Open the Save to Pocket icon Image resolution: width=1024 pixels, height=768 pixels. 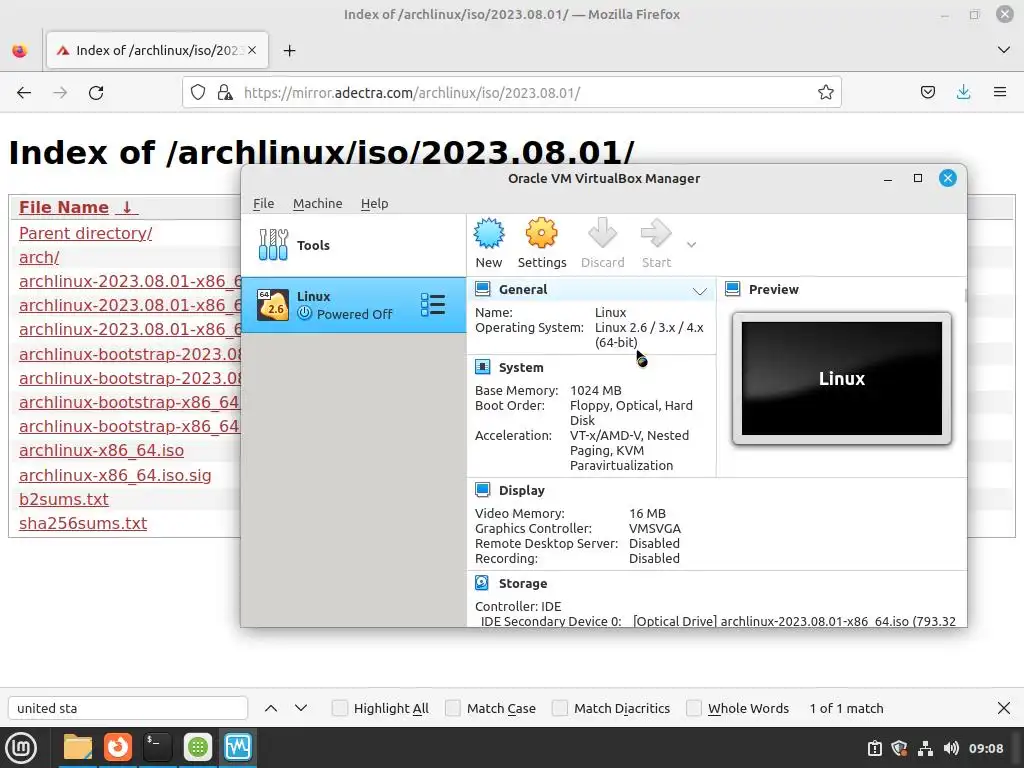tap(927, 93)
